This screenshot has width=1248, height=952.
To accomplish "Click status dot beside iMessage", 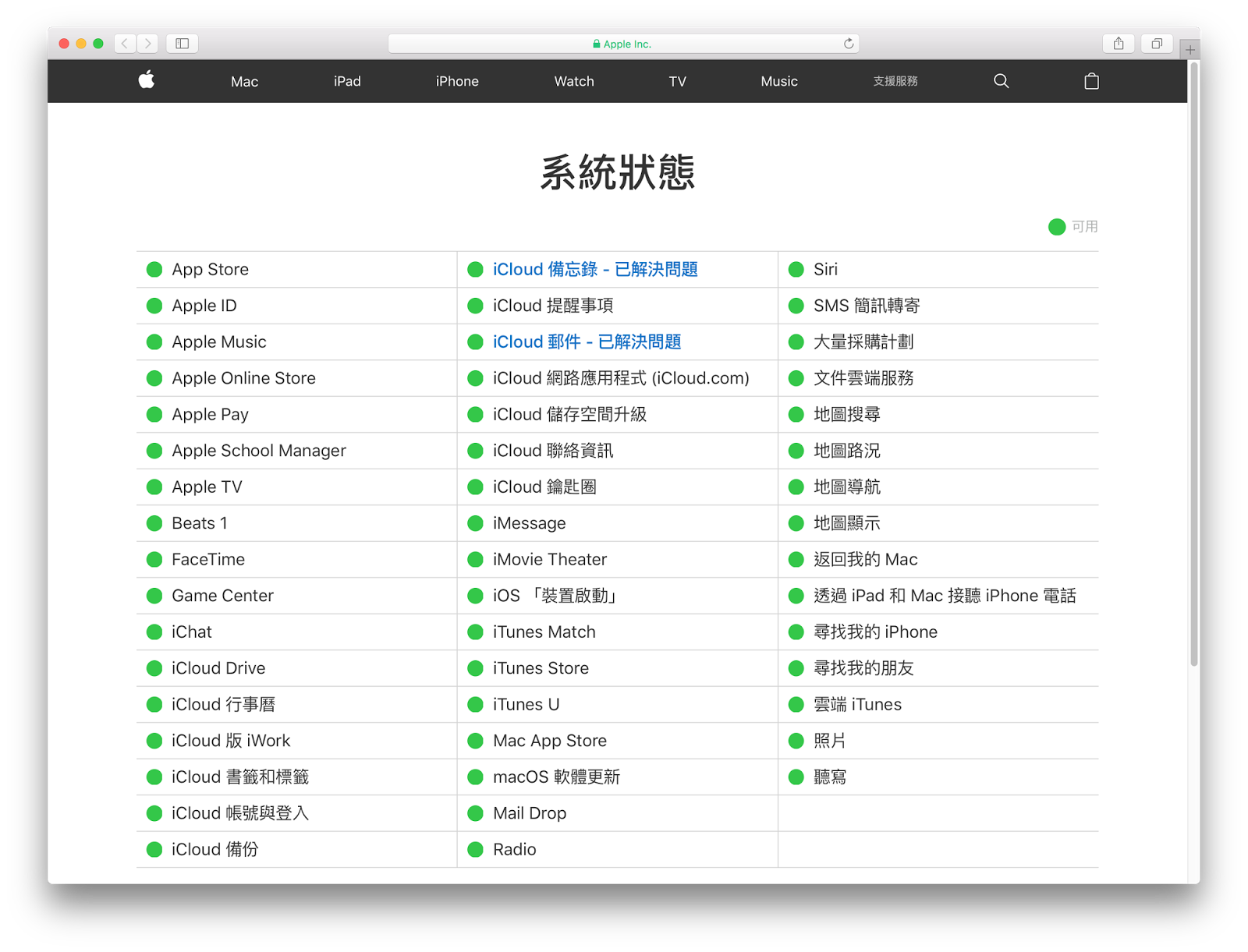I will pyautogui.click(x=475, y=523).
